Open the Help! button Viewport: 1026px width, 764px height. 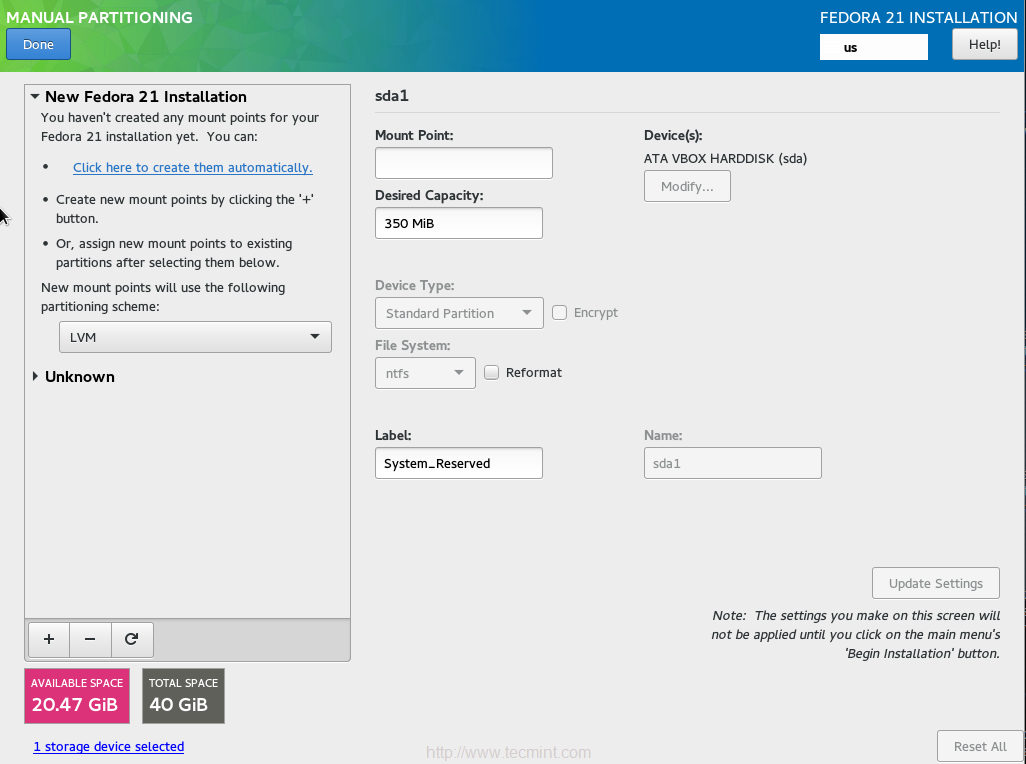[984, 44]
